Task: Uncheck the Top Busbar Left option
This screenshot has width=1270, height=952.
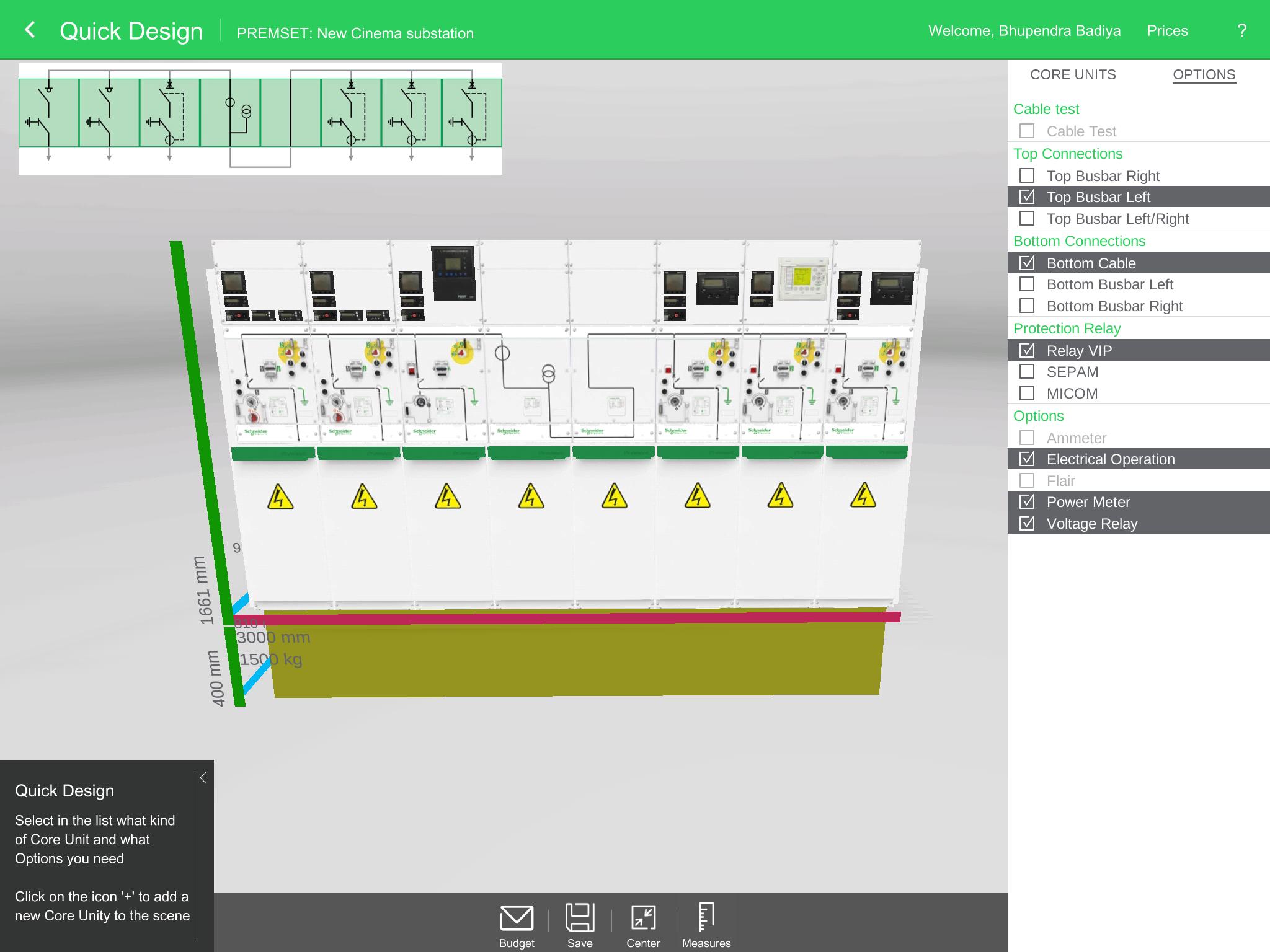Action: pos(1139,196)
